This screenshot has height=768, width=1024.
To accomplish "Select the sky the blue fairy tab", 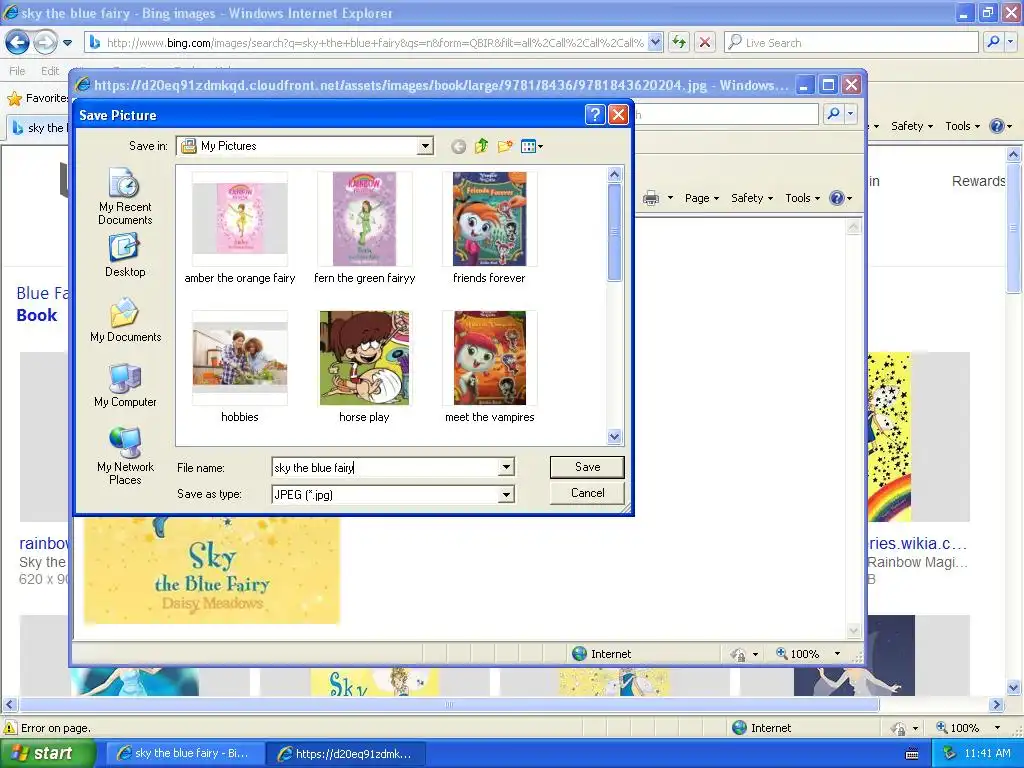I will [40, 127].
